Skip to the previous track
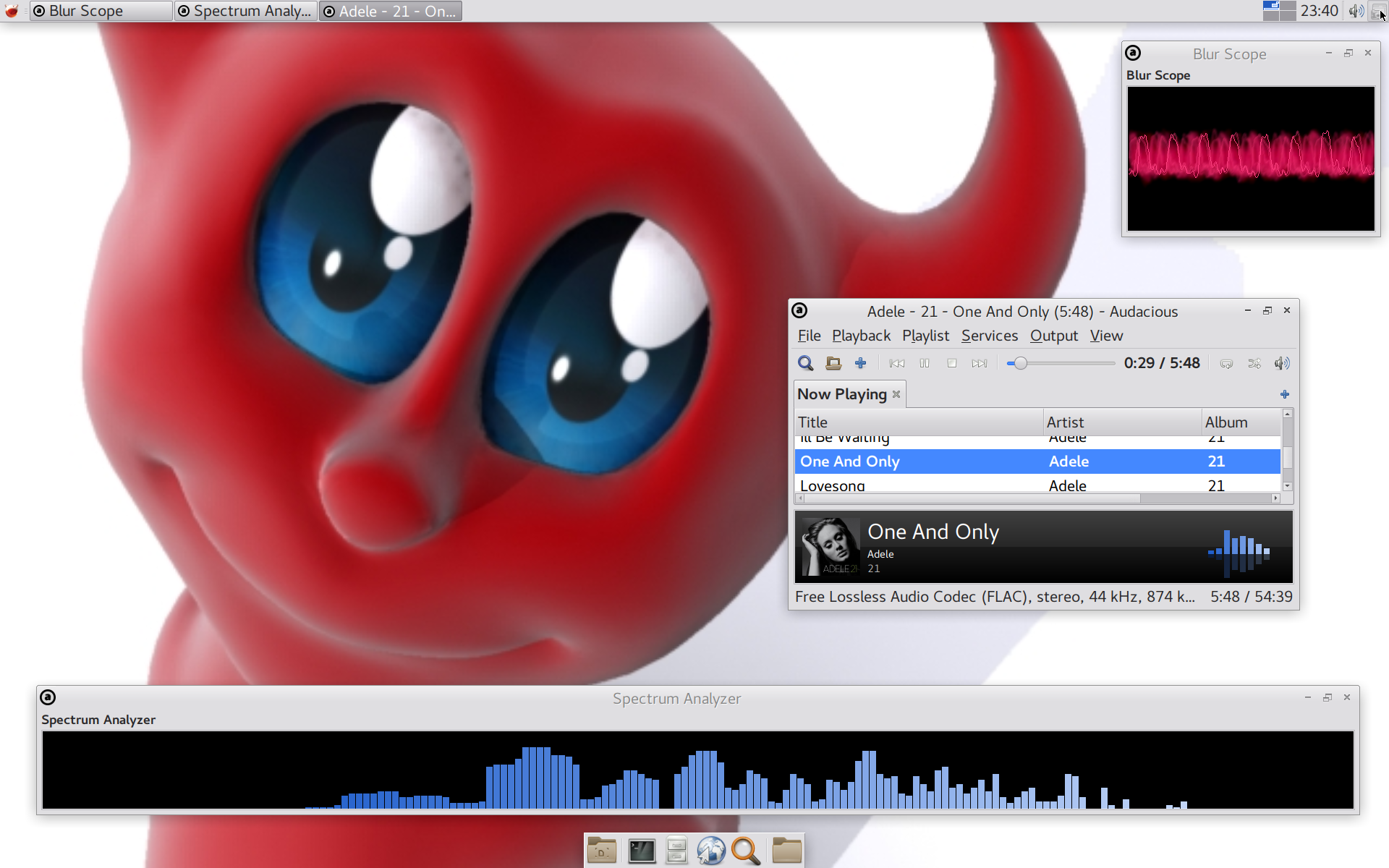This screenshot has width=1389, height=868. pos(897,363)
